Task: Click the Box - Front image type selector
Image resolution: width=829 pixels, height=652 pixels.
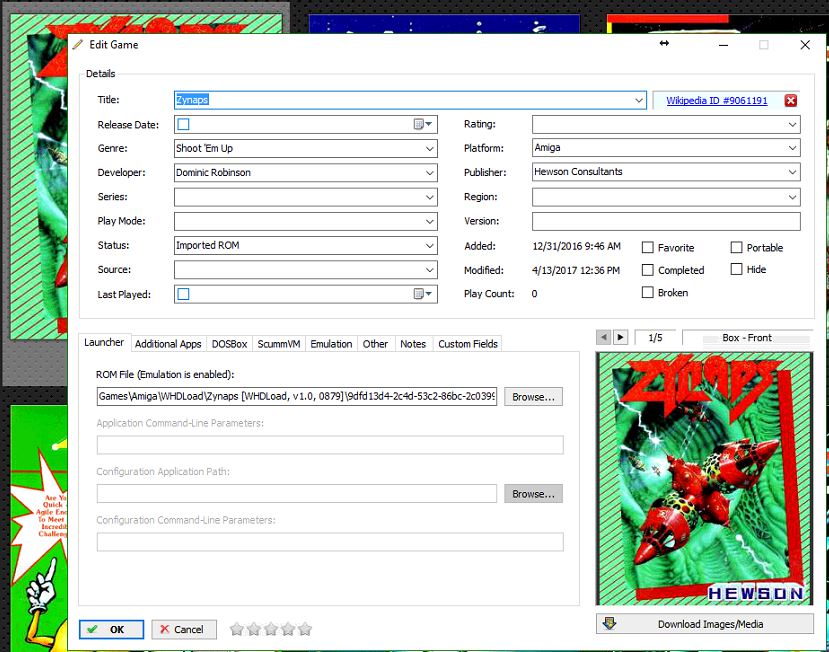Action: pyautogui.click(x=747, y=337)
